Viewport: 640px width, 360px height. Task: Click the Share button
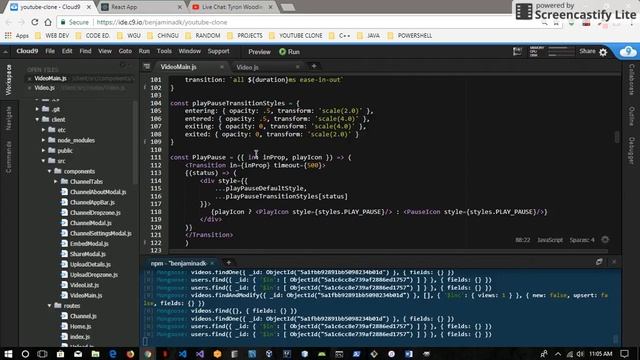[x=587, y=51]
